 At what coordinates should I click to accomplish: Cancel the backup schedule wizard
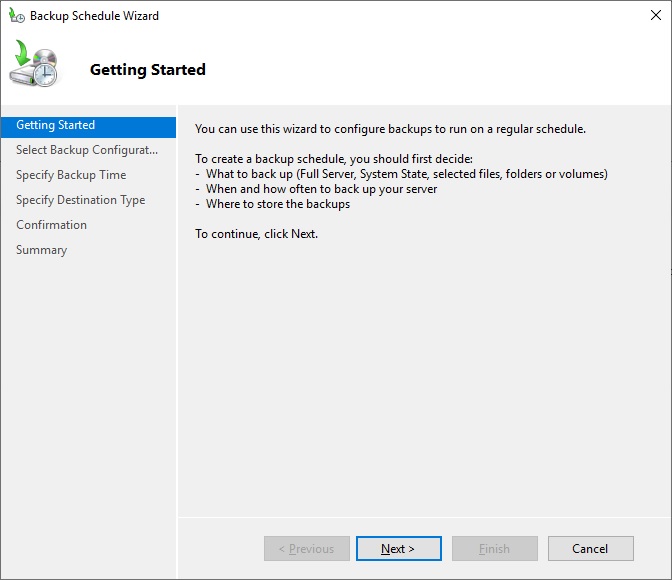[591, 548]
